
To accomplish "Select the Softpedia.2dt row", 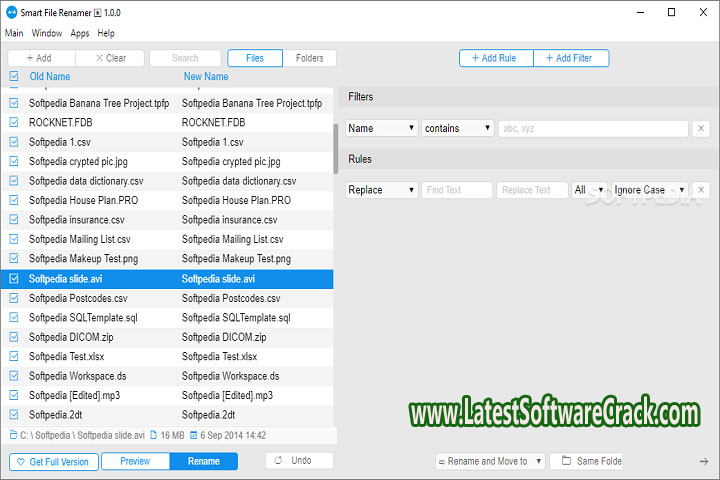I will pos(167,415).
